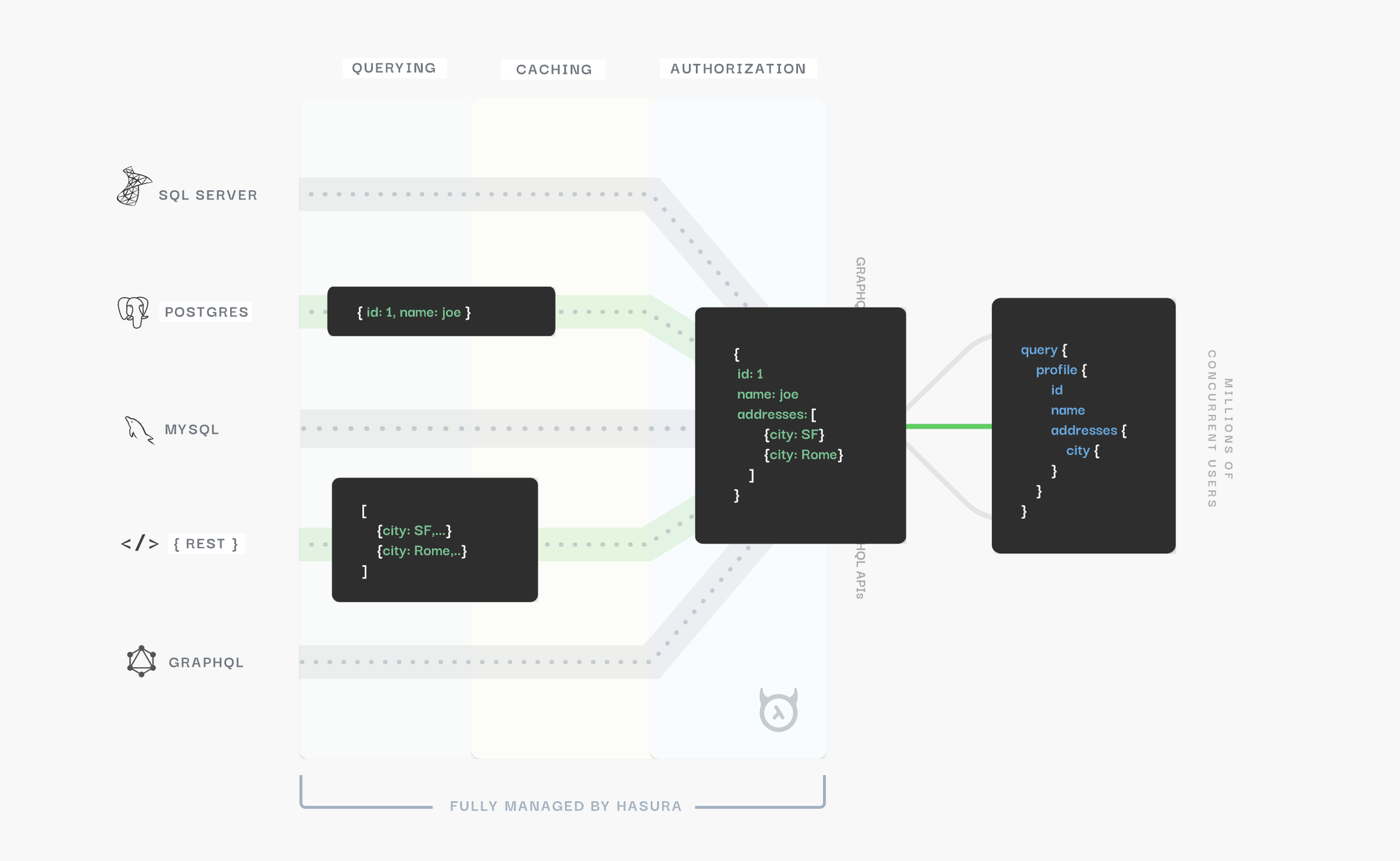Click the Postgres result box with id and name
The height and width of the screenshot is (861, 1400).
click(441, 312)
